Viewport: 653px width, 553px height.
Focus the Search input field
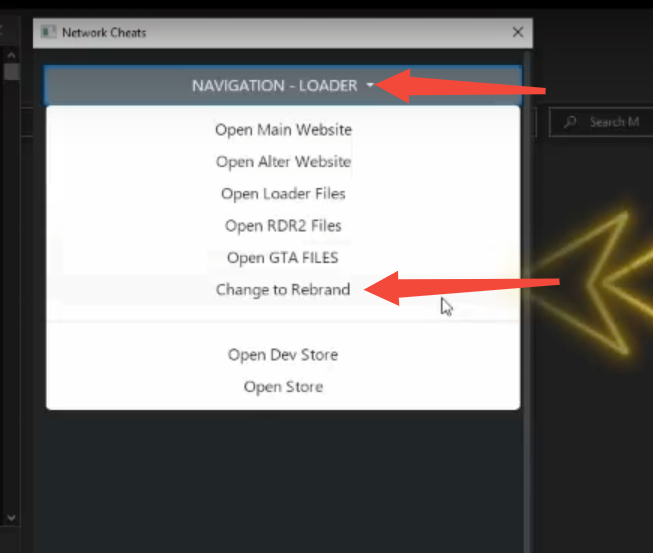(x=612, y=122)
